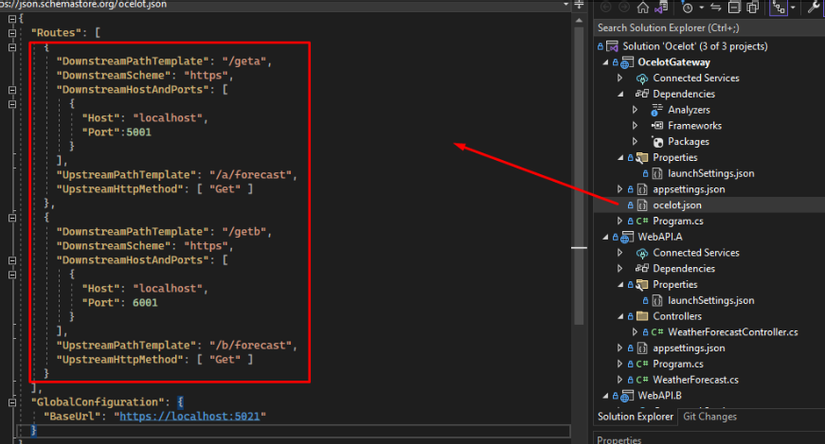
Task: Click OcelotGateway Connected Services cloud icon
Action: pos(642,78)
